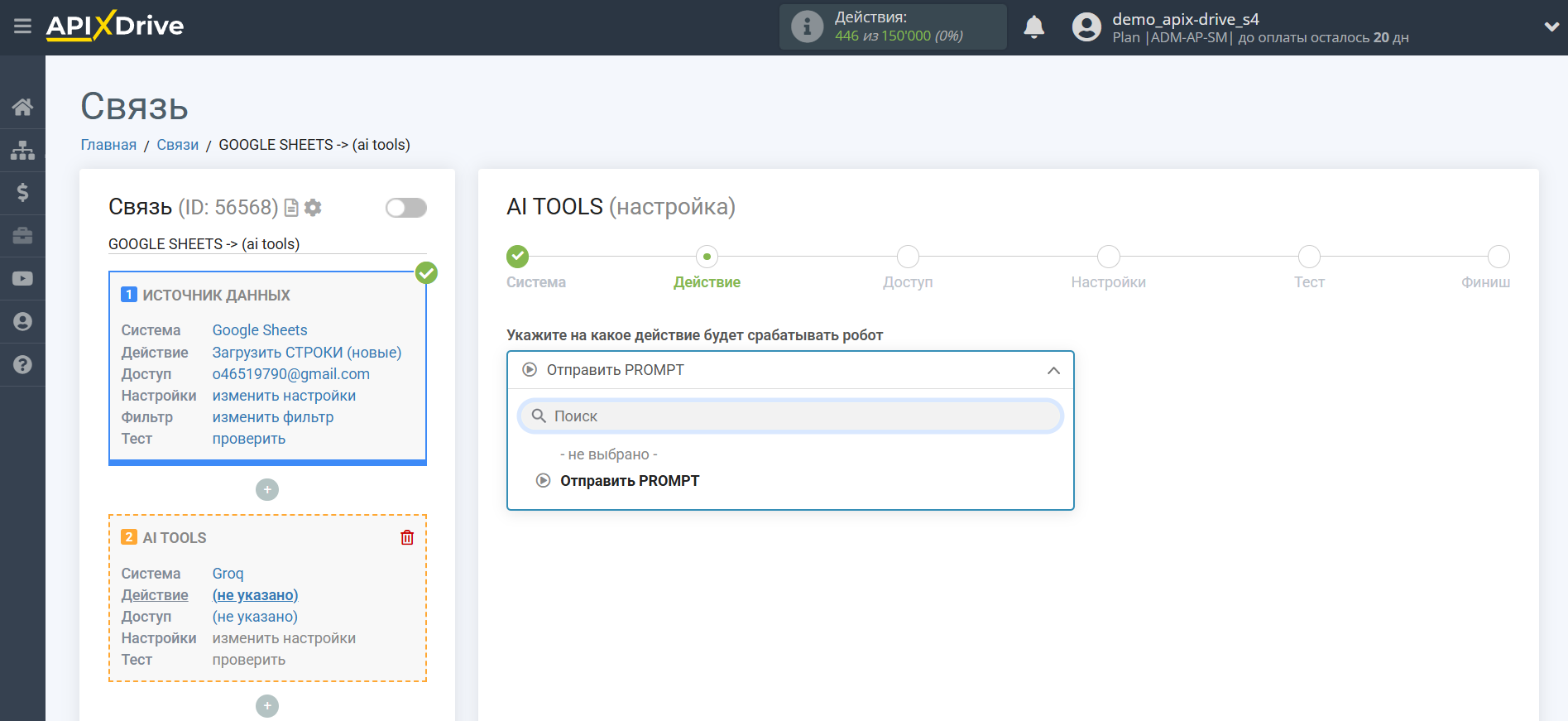Image resolution: width=1568 pixels, height=721 pixels.
Task: Toggle the connection on/off switch
Action: tap(405, 208)
